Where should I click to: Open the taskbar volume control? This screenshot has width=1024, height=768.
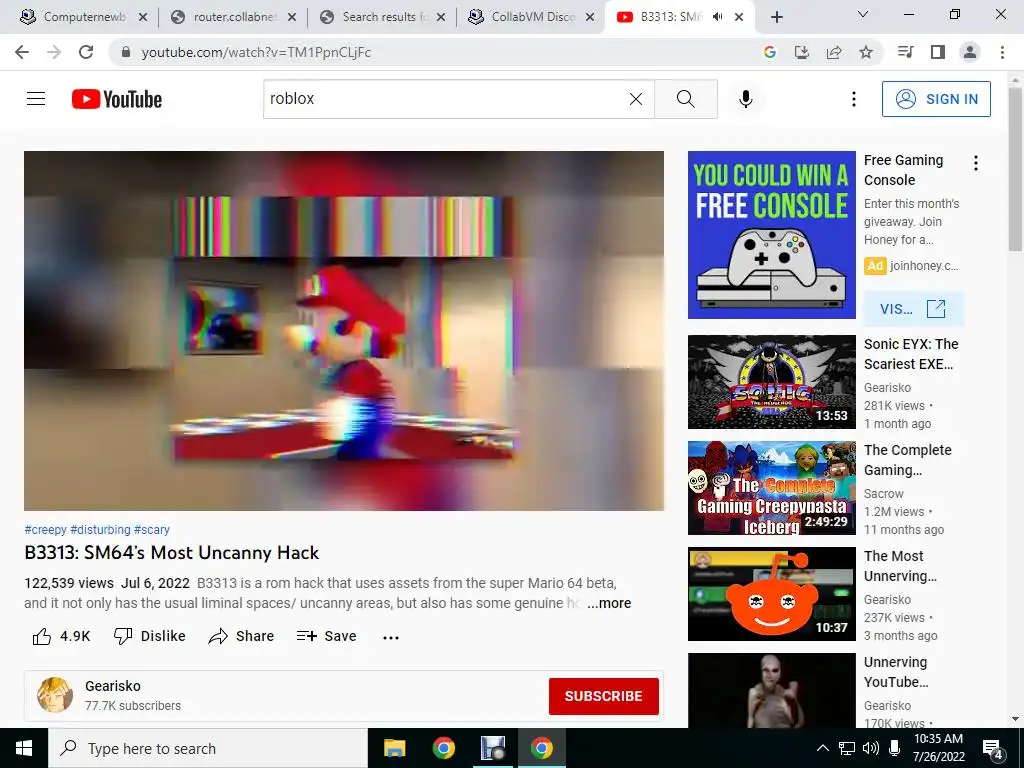coord(870,748)
